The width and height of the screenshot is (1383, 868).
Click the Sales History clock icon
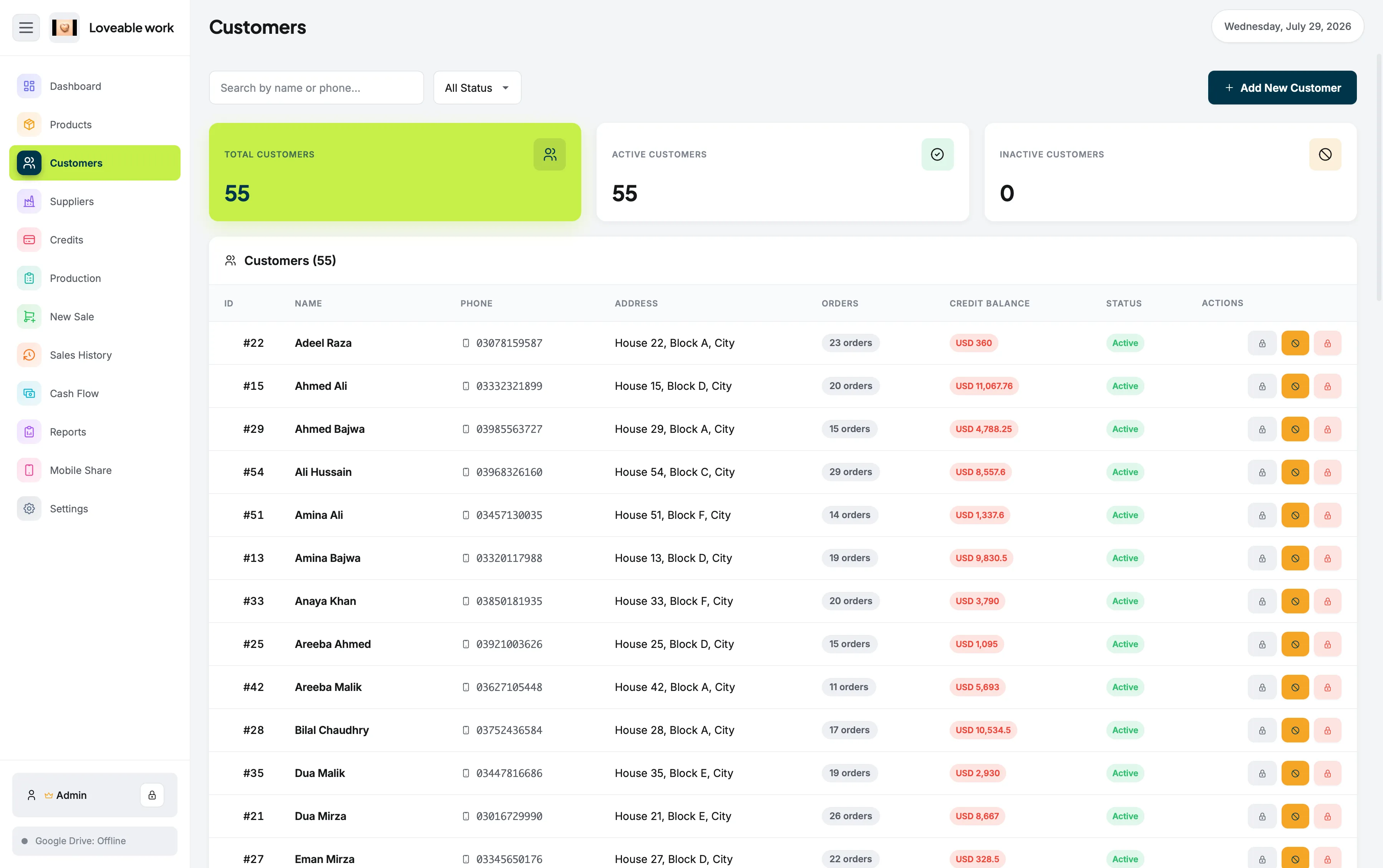tap(29, 355)
